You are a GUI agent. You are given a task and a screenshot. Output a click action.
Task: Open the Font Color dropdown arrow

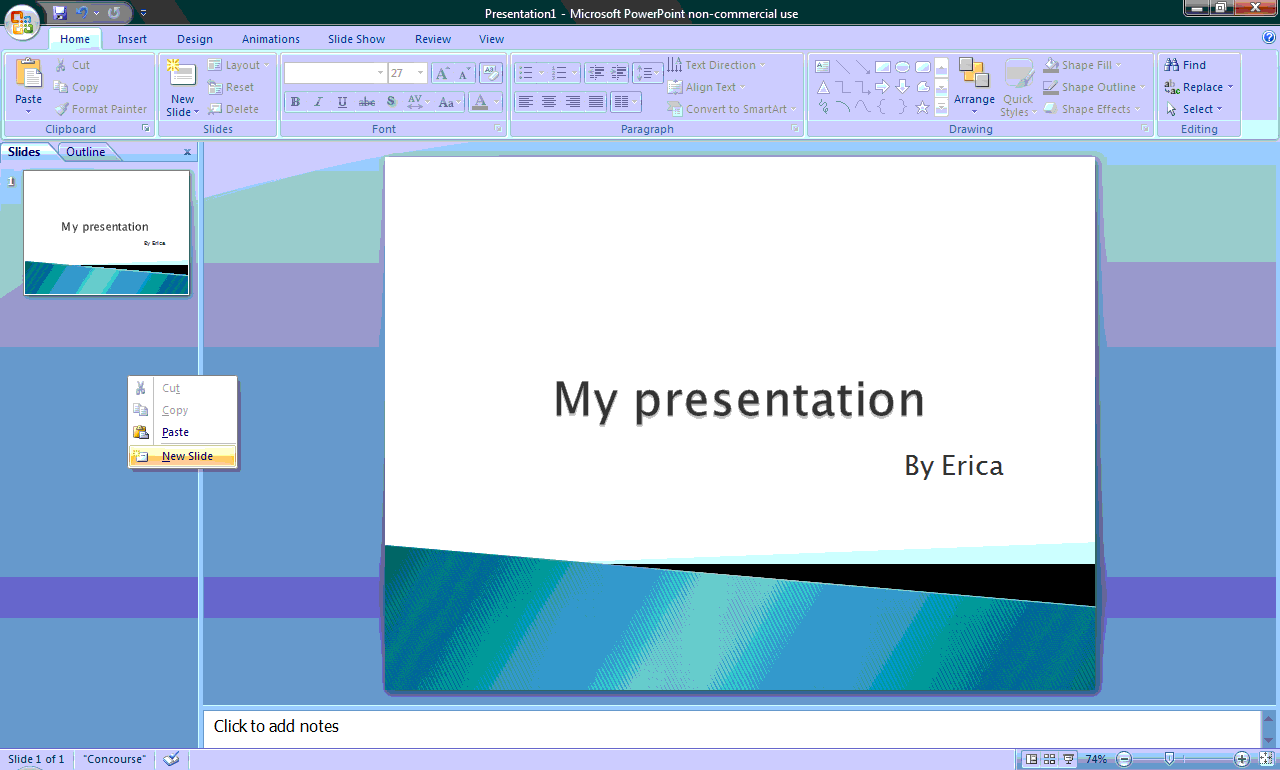click(495, 101)
